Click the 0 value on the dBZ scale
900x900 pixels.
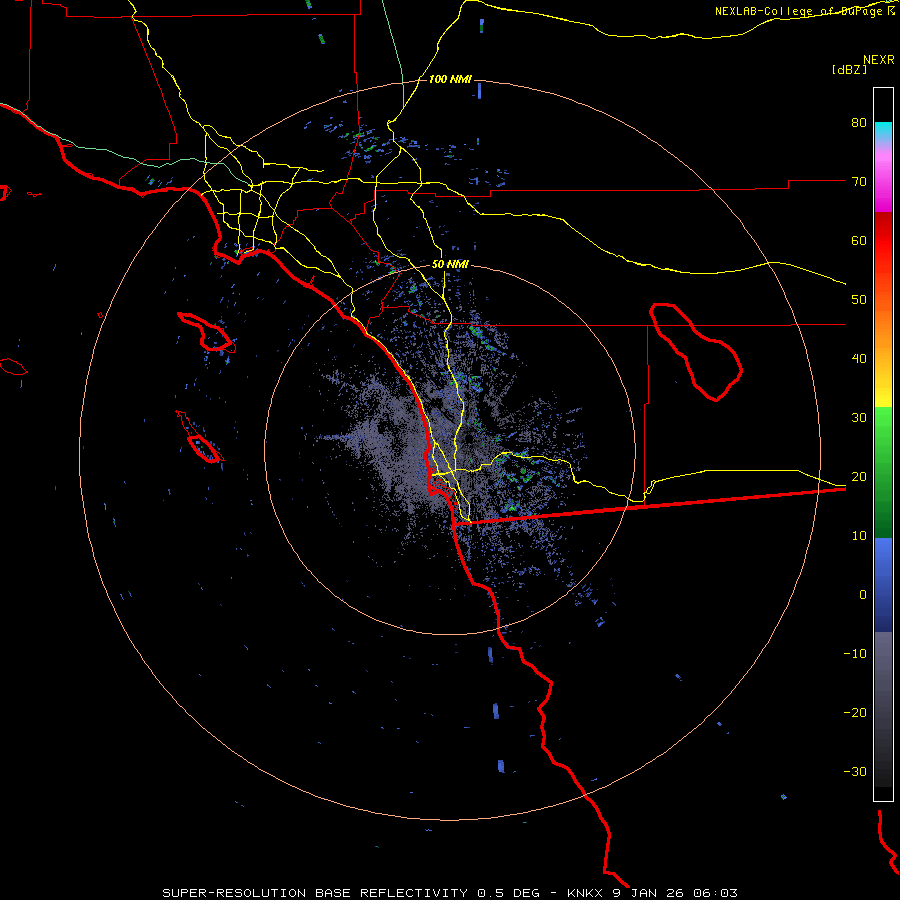tap(863, 595)
